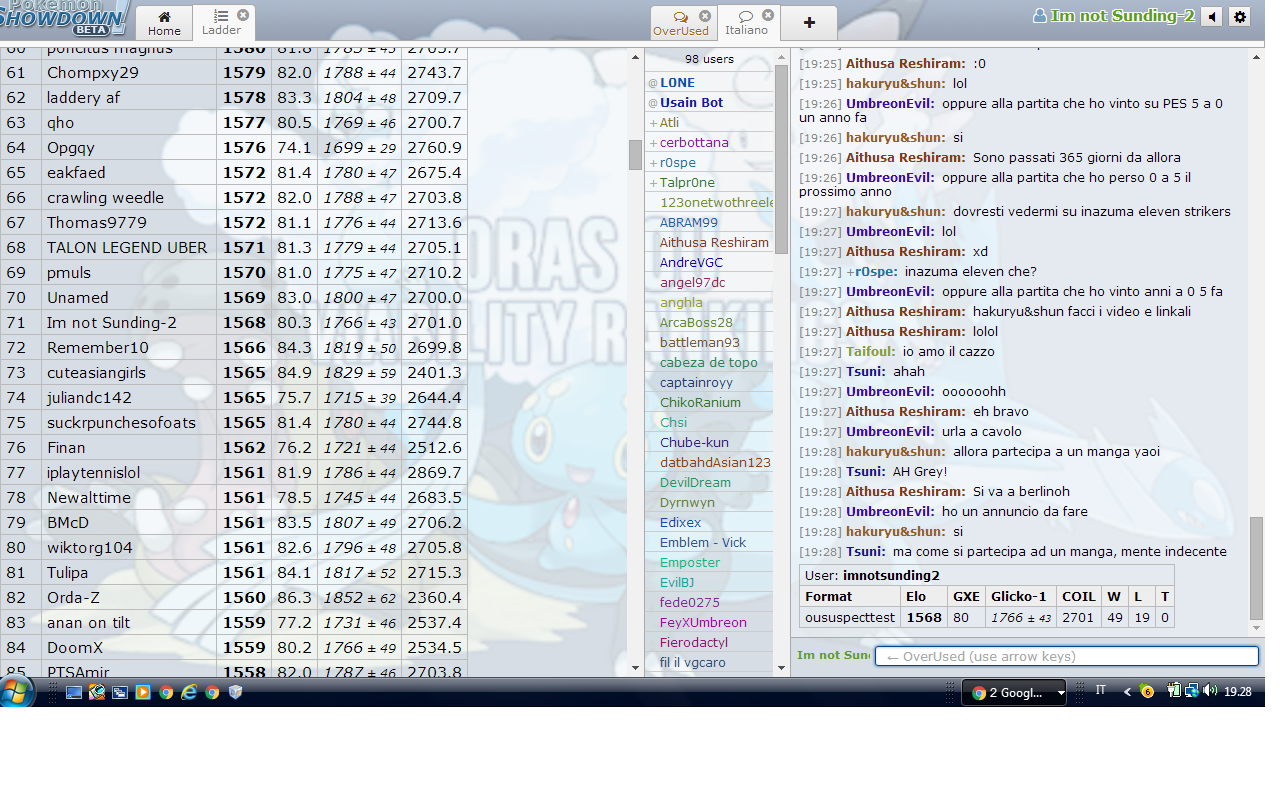Screen dimensions: 1280x800
Task: Expand the Google Chrome taskbar group dropdown
Action: pyautogui.click(x=1060, y=692)
